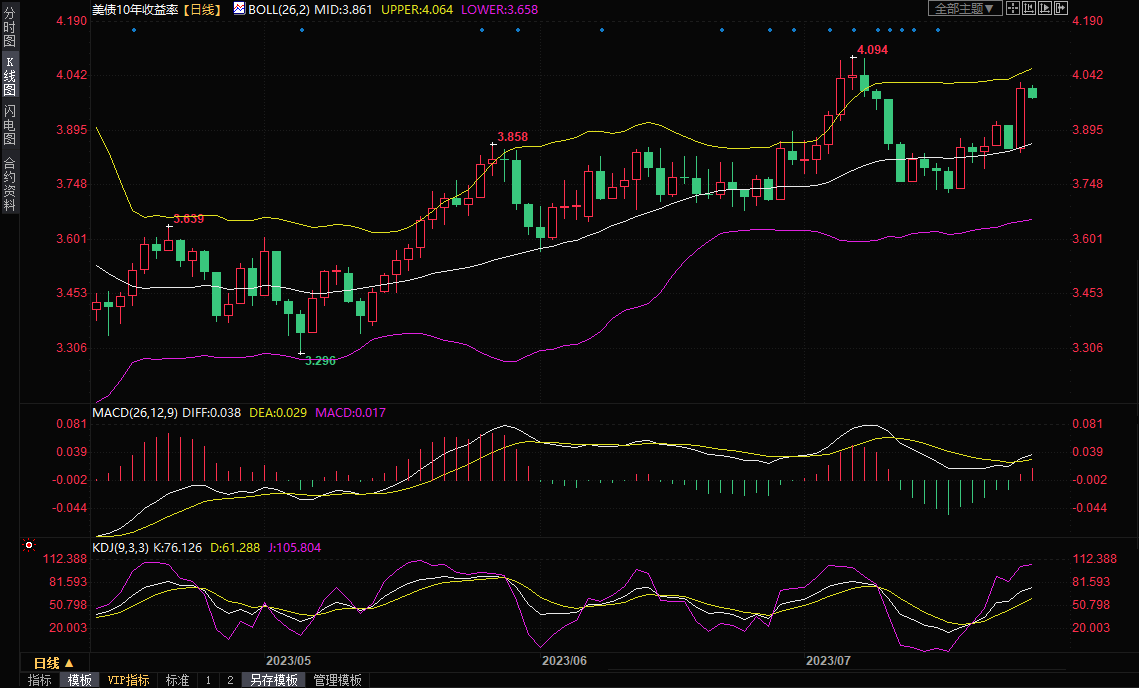
Task: Toggle template slot 1
Action: (208, 680)
